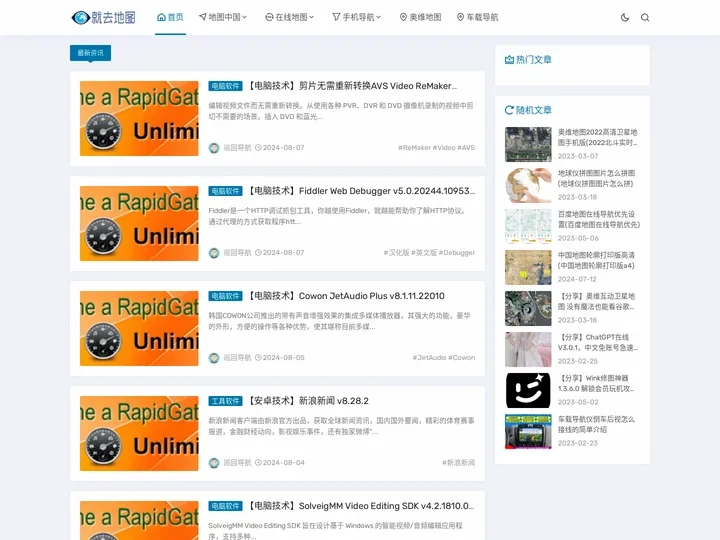Open AVS Video ReMaker article title

[352, 86]
